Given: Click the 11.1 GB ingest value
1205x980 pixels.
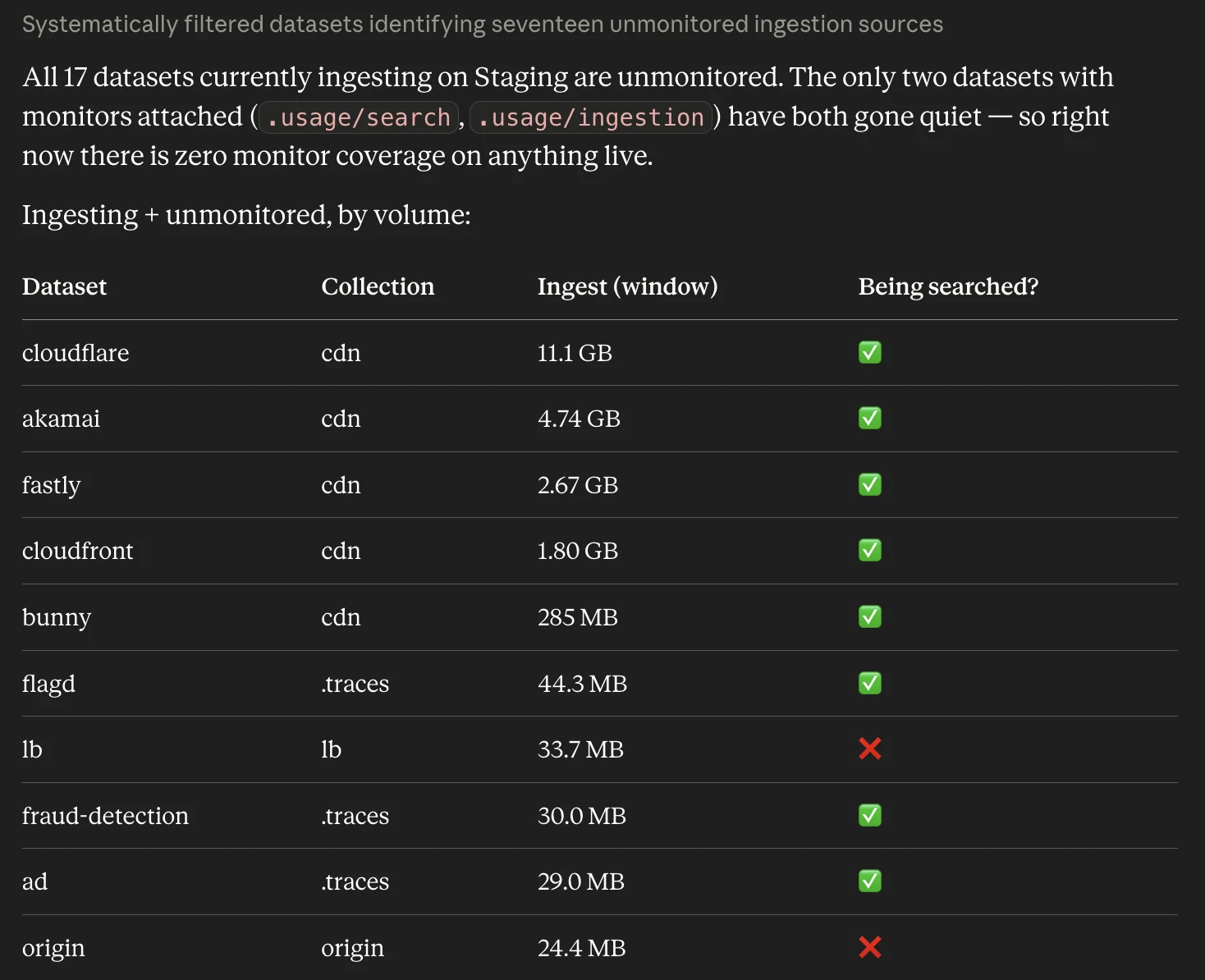Looking at the screenshot, I should click(575, 353).
